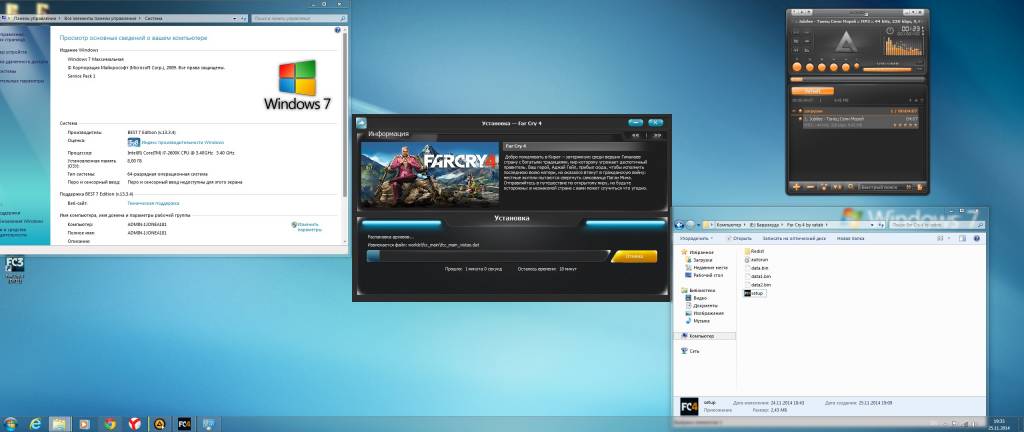The width and height of the screenshot is (1024, 432).
Task: Open Индекс производительности Windows link
Action: [182, 142]
